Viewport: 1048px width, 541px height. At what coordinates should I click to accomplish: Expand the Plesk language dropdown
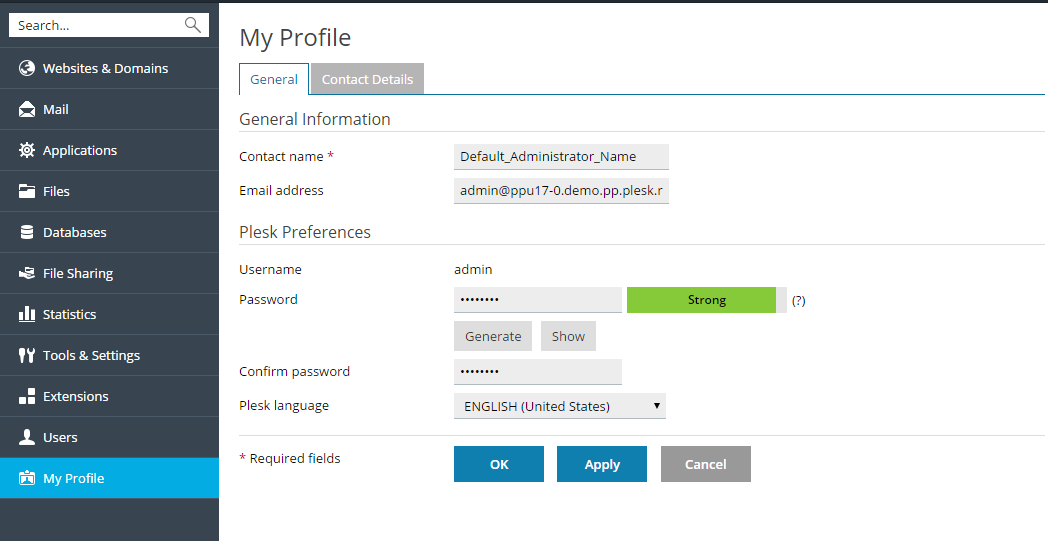[559, 406]
